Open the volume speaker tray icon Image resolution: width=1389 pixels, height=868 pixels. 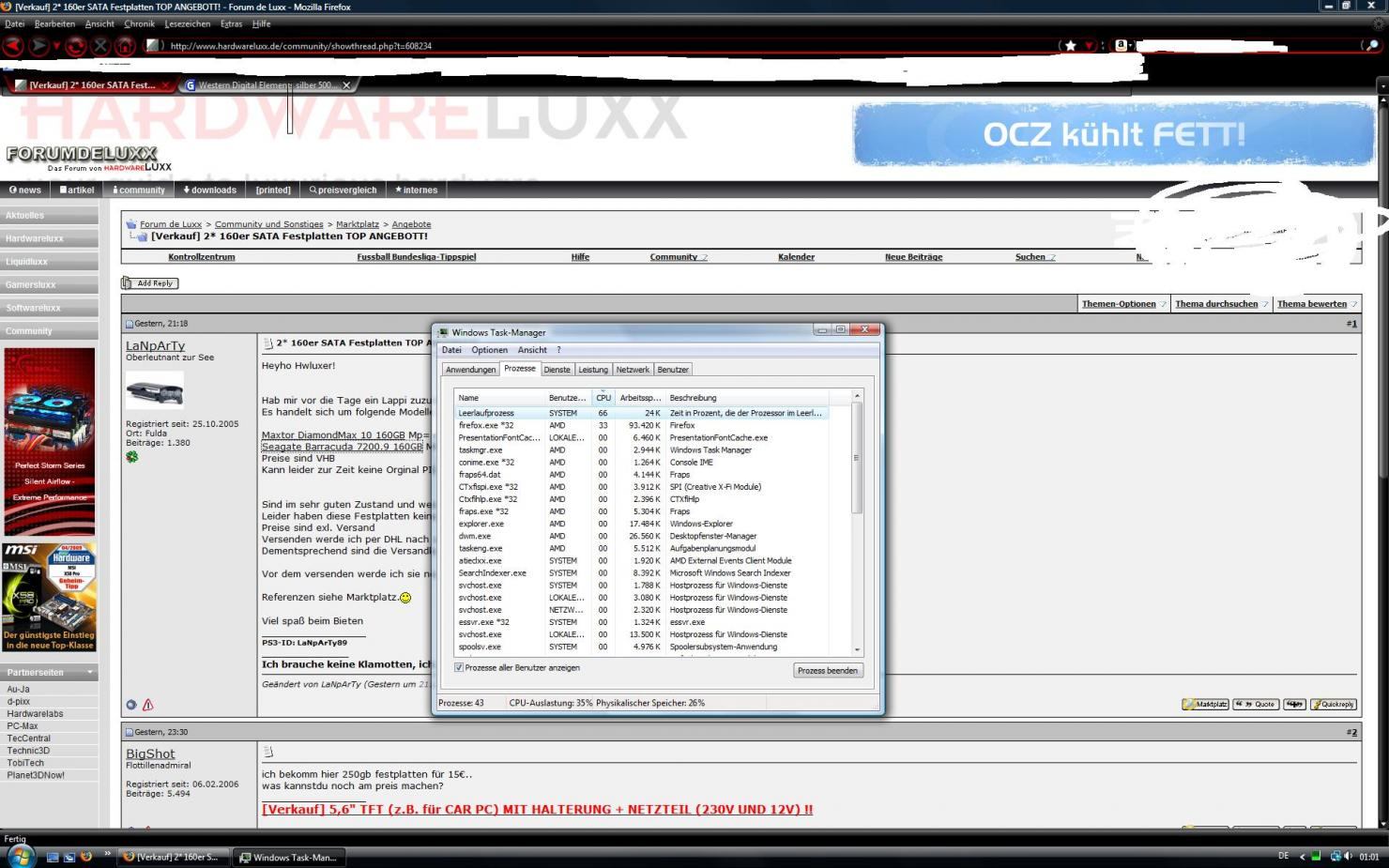pyautogui.click(x=1348, y=856)
